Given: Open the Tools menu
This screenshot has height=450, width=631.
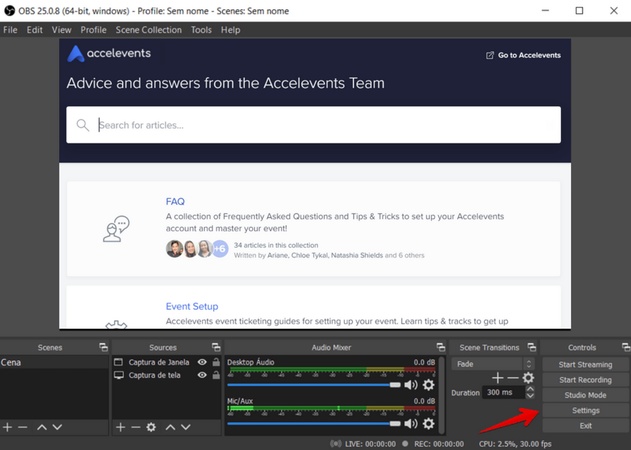Looking at the screenshot, I should (201, 30).
